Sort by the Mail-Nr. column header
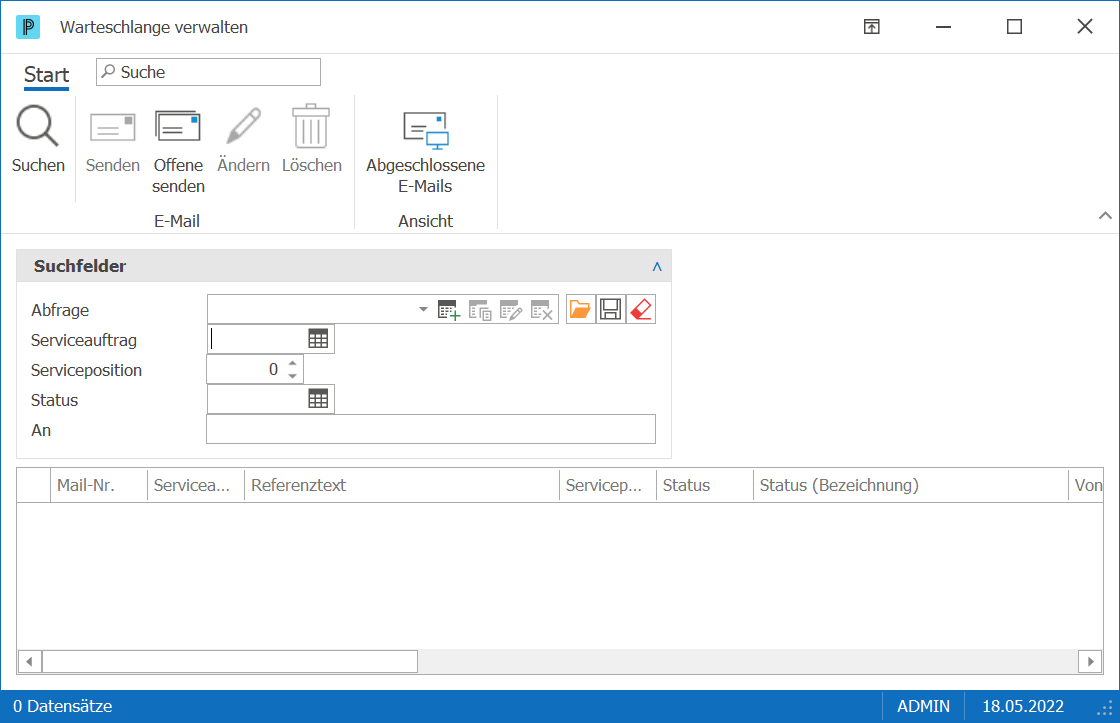The width and height of the screenshot is (1120, 723). 99,485
